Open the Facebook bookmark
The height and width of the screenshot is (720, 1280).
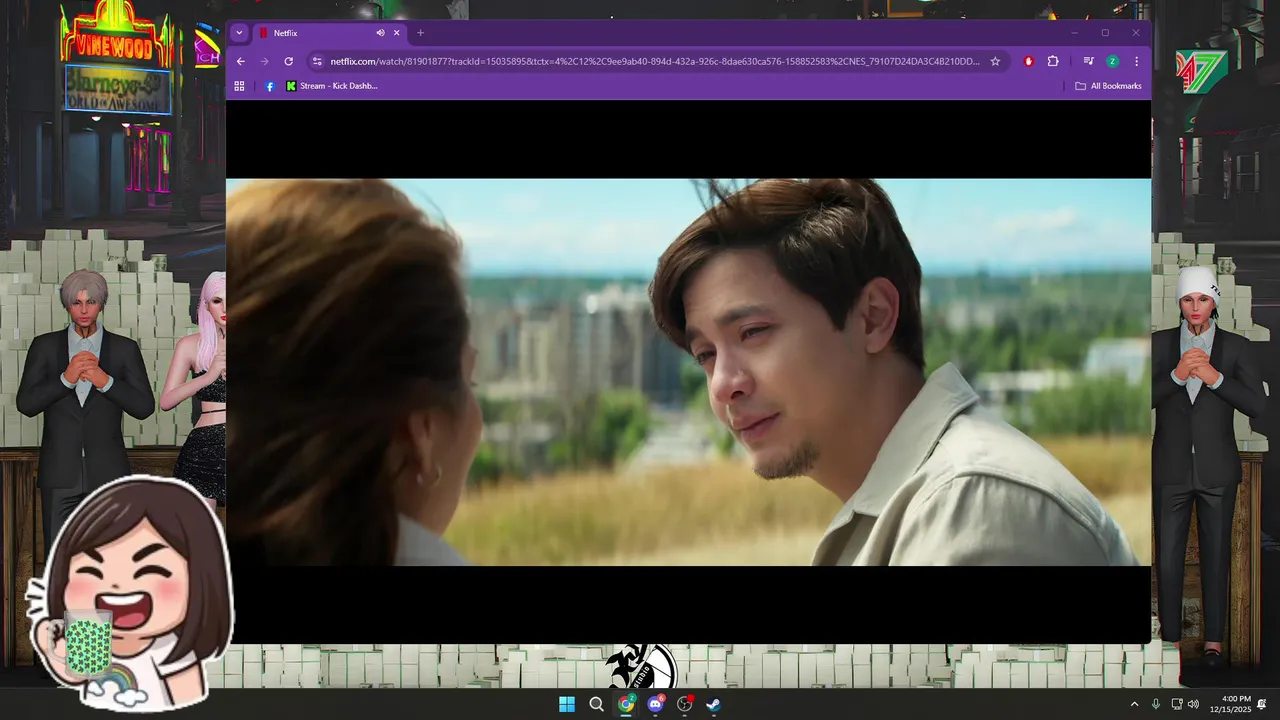coord(269,86)
